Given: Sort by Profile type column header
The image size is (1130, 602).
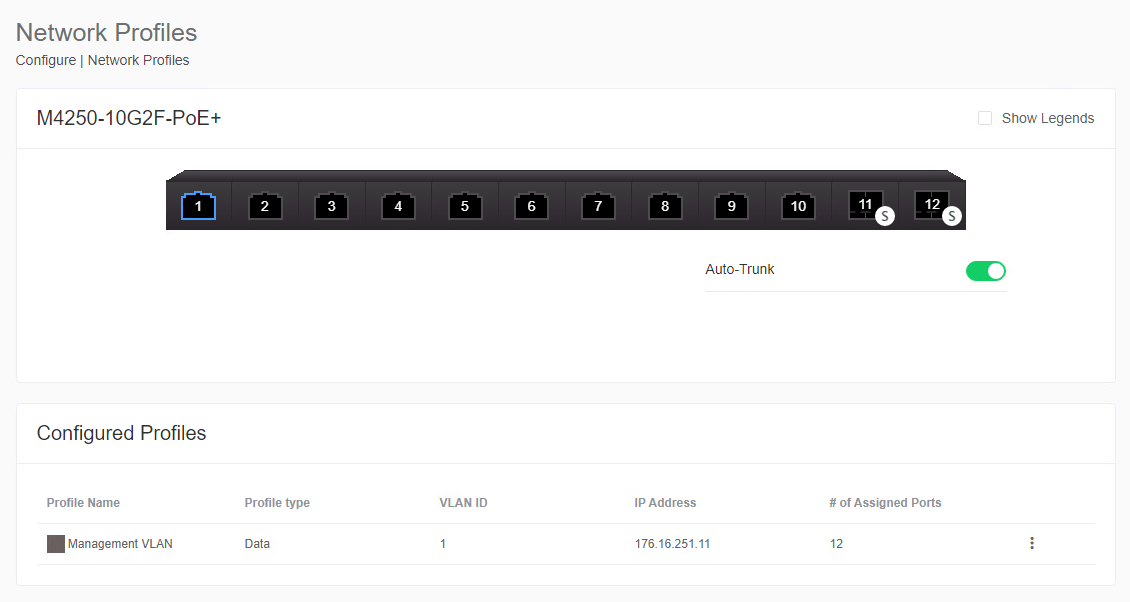Looking at the screenshot, I should (277, 503).
